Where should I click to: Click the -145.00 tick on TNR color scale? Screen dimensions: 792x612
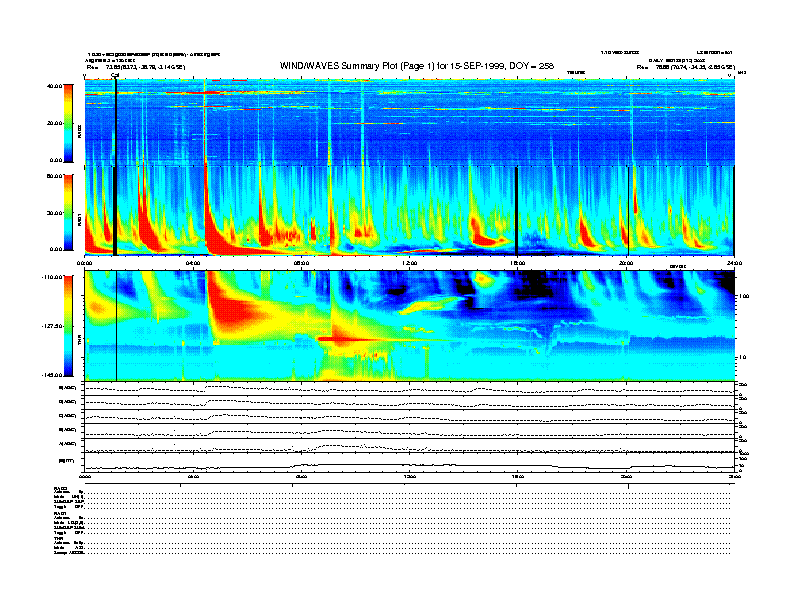tap(52, 375)
